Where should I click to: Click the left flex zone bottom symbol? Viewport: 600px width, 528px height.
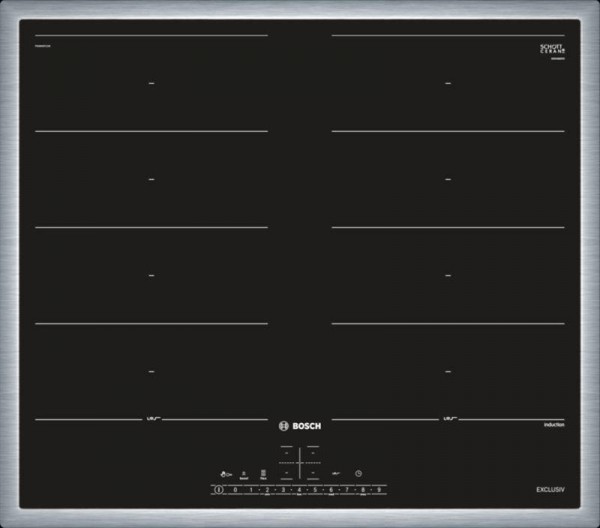pos(152,419)
